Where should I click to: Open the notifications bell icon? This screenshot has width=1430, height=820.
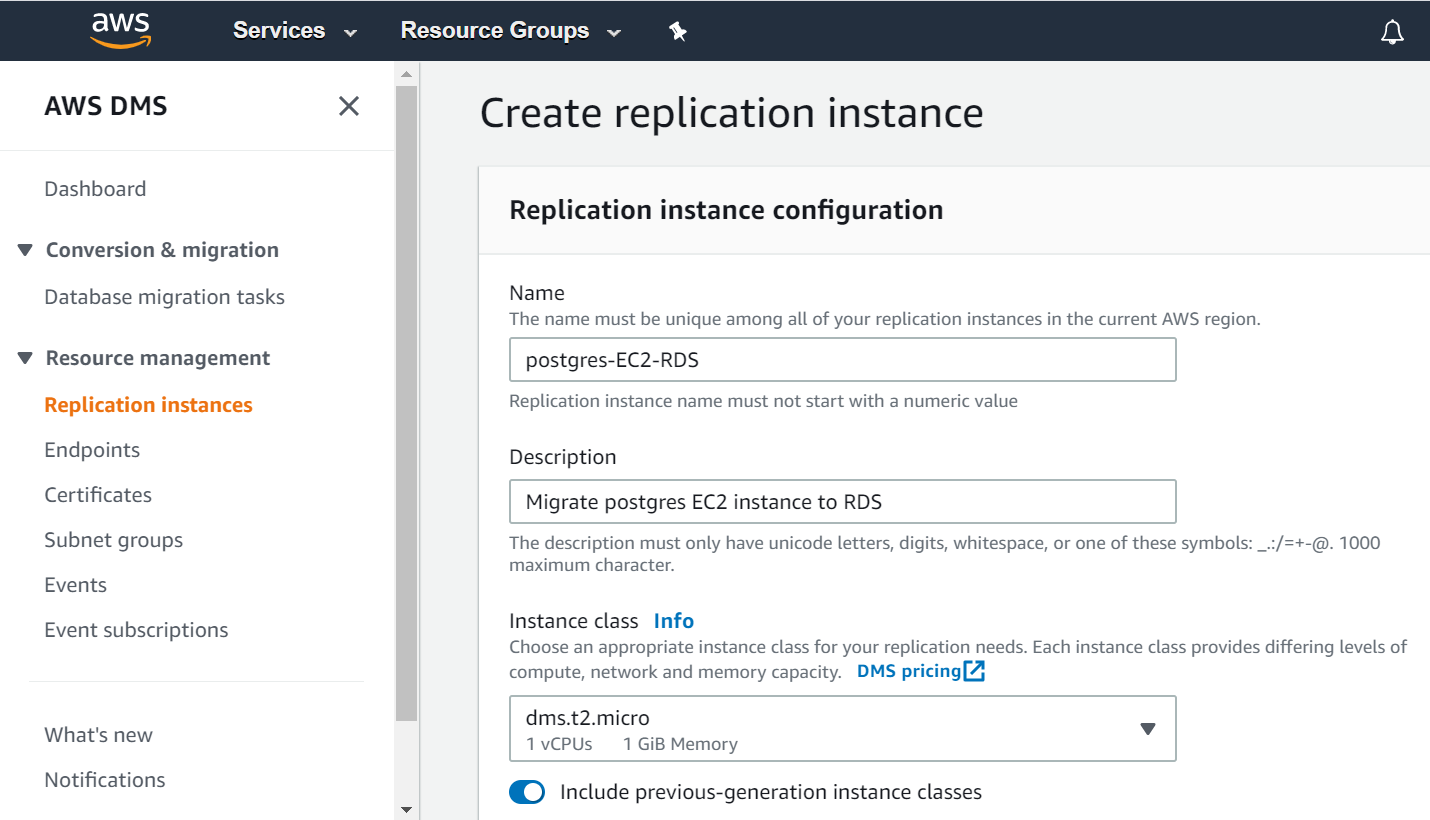[1391, 32]
